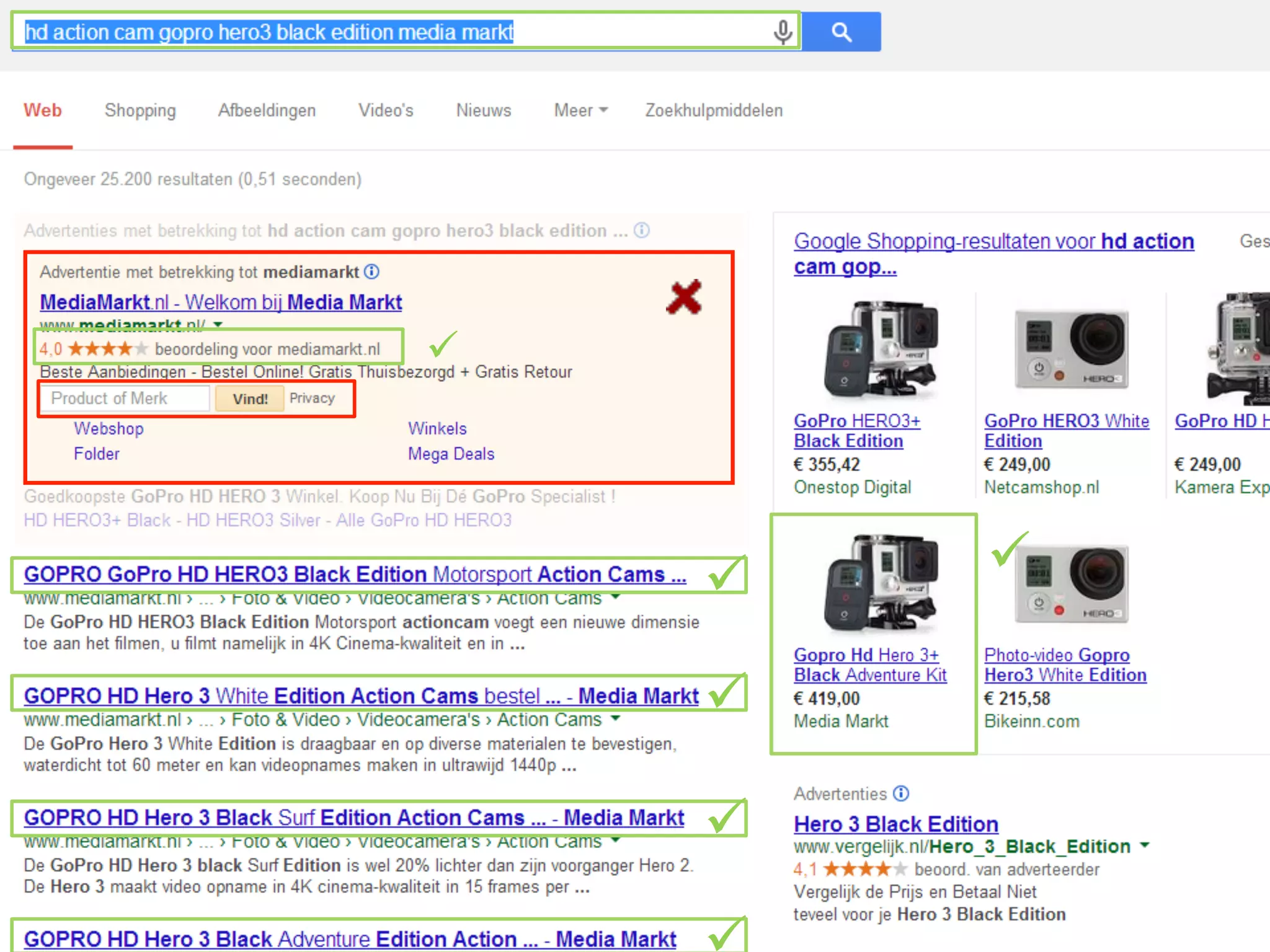Expand arrow next to www.mediamarkt.nl ad URL
This screenshot has height=952, width=1270.
[x=218, y=324]
